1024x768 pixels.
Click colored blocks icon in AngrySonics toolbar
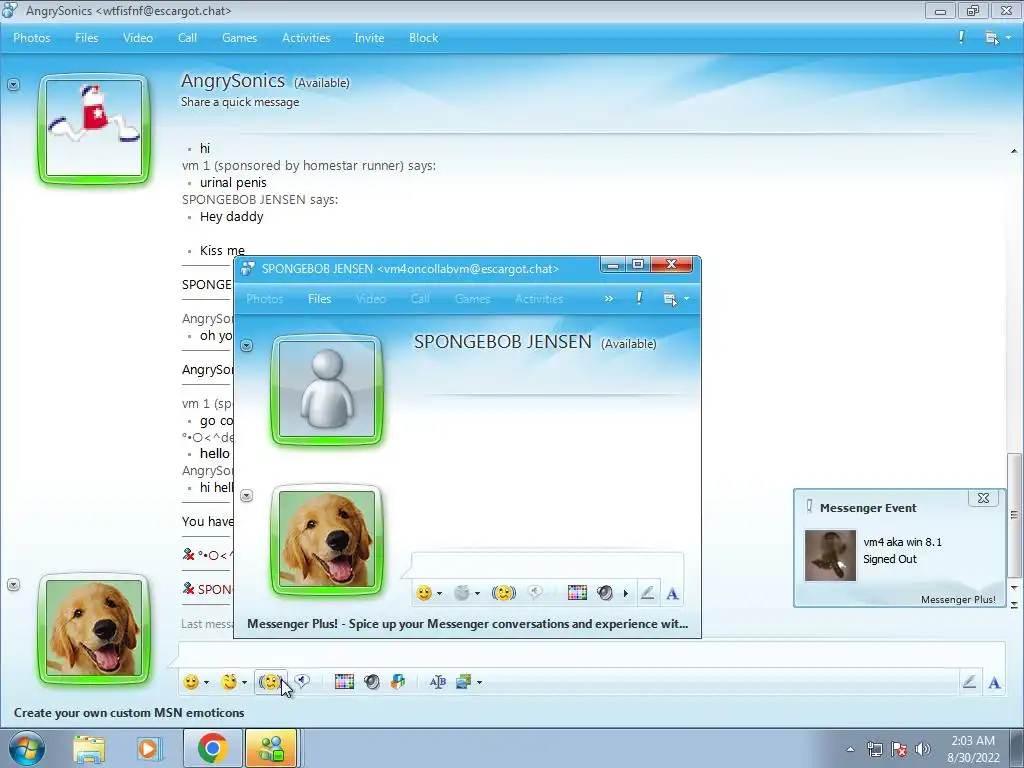[398, 682]
